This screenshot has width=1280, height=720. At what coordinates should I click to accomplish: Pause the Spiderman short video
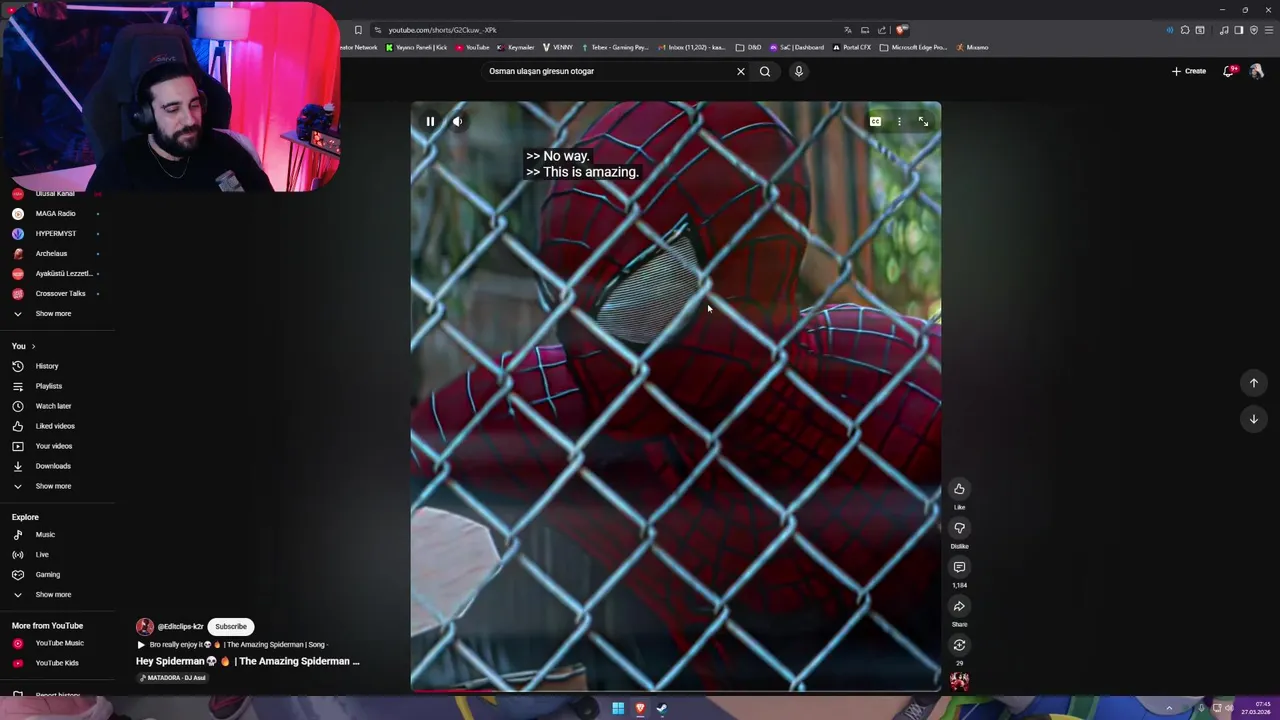pyautogui.click(x=430, y=122)
